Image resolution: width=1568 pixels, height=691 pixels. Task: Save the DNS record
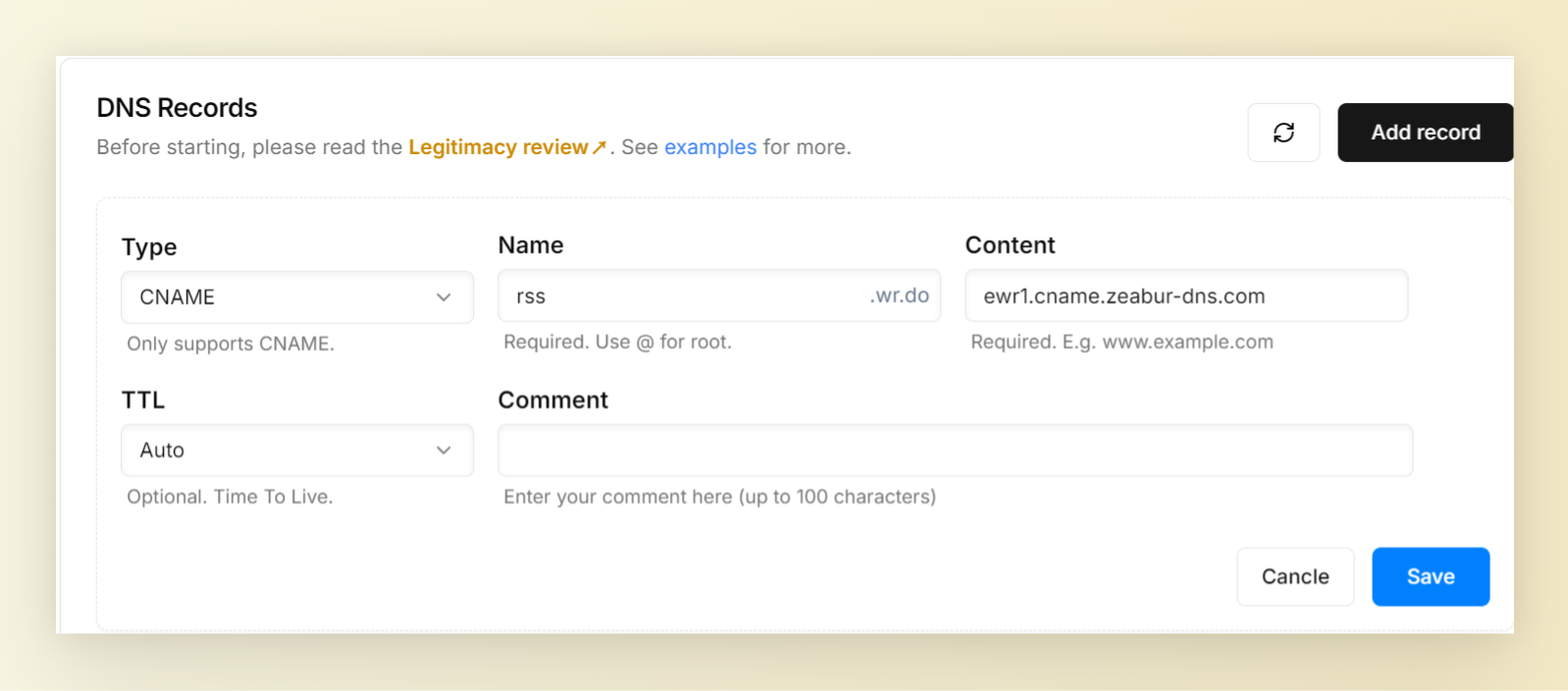[x=1430, y=577]
